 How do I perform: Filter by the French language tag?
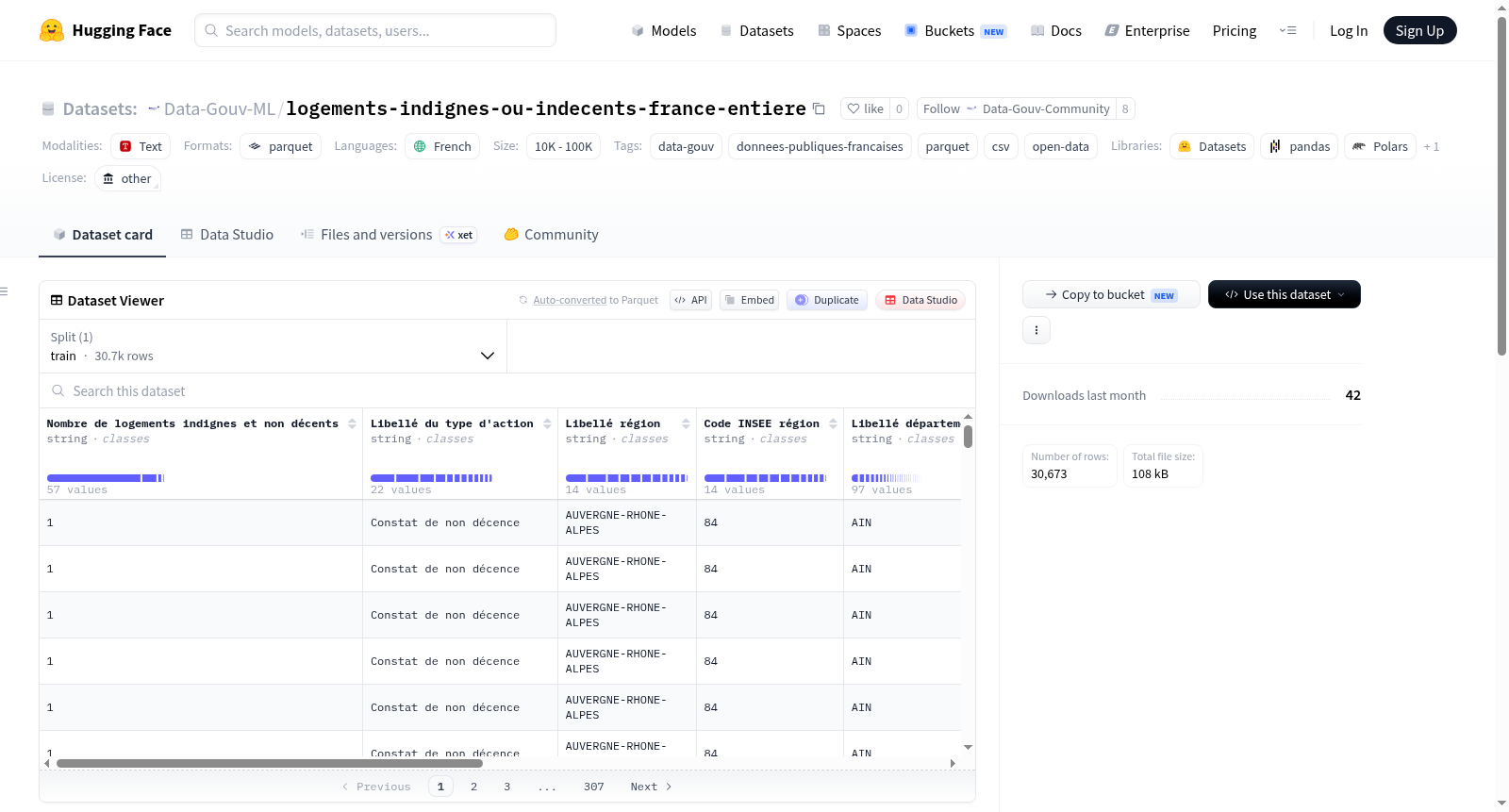click(x=442, y=146)
